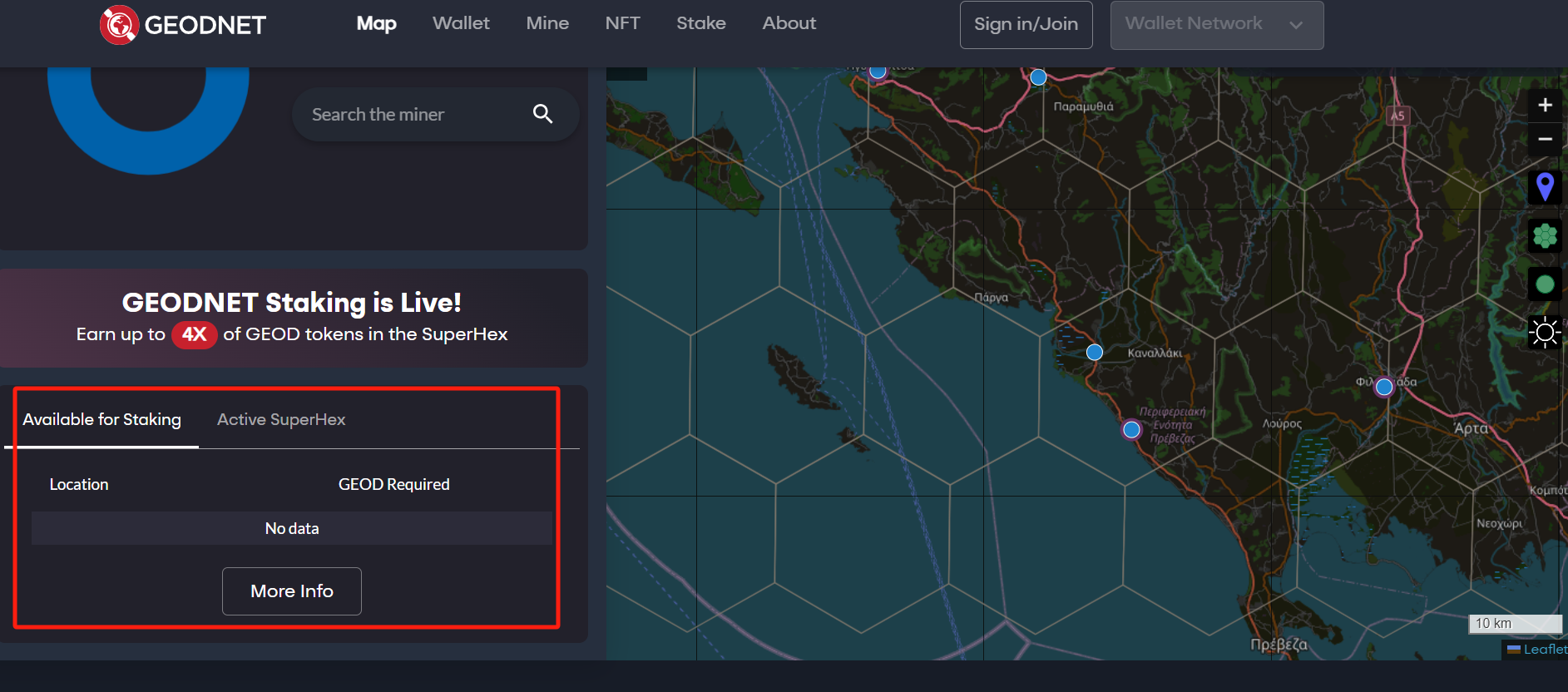Viewport: 1568px width, 692px height.
Task: Click the Sign in/Join button
Action: 1026,25
